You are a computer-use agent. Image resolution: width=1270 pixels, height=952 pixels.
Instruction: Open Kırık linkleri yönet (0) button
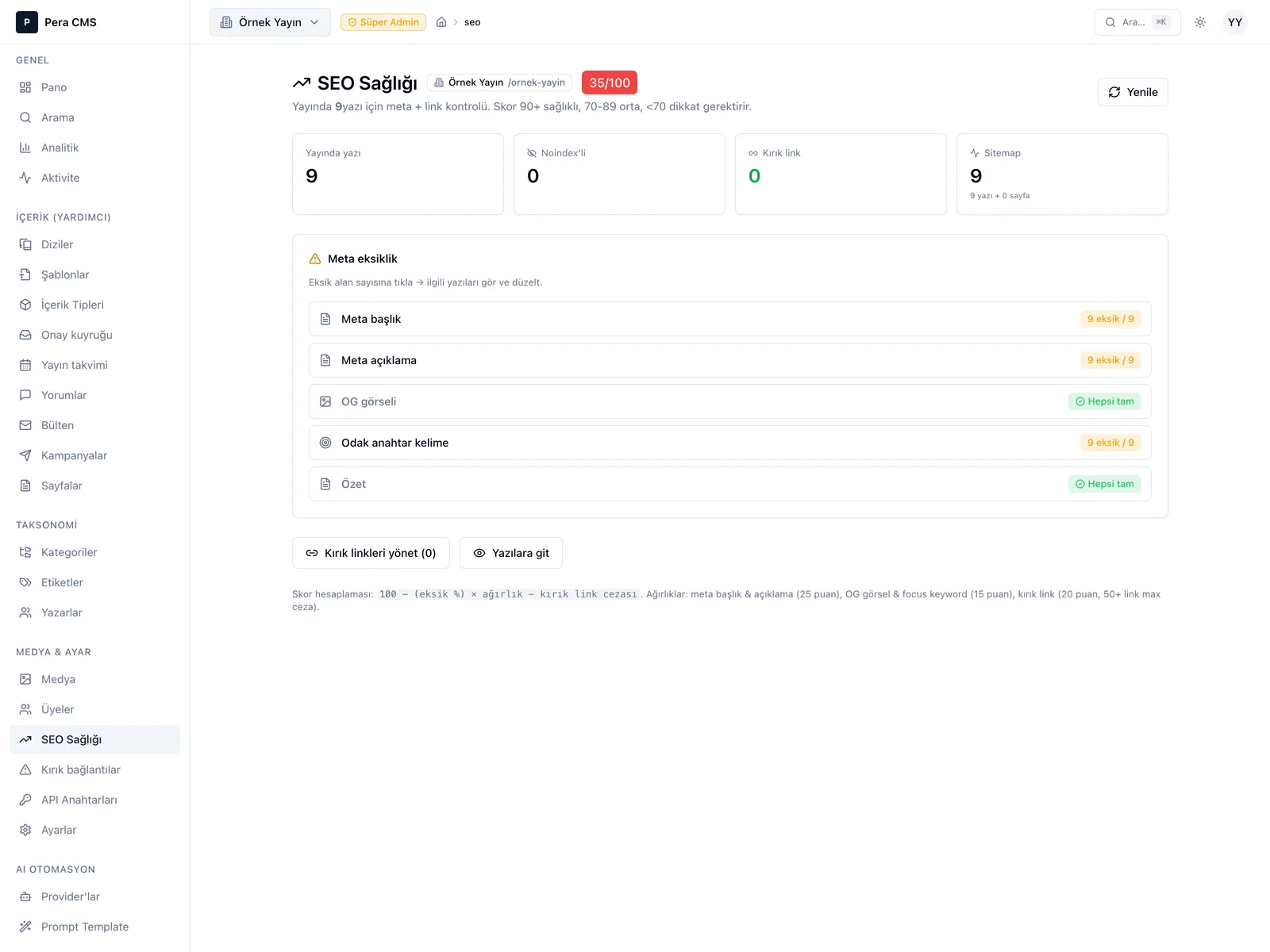point(371,553)
